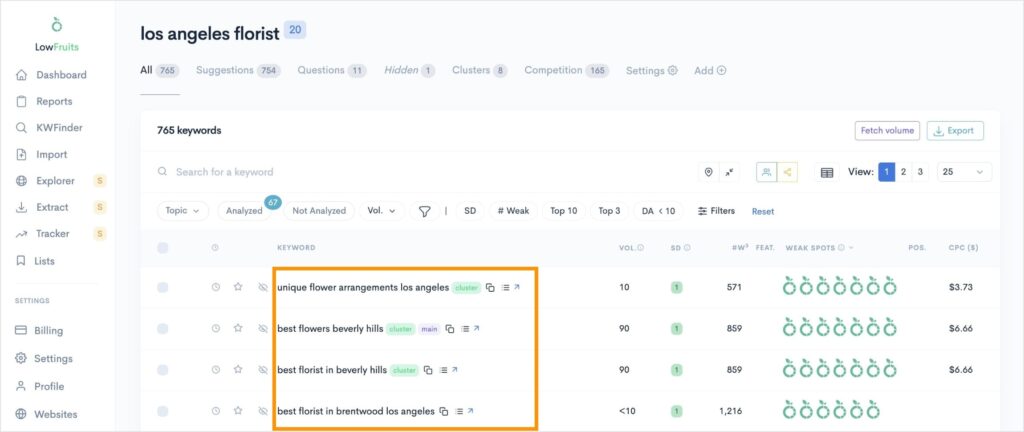Check the unique flower arrangements row checkbox
Viewport: 1024px width, 432px height.
[x=163, y=287]
